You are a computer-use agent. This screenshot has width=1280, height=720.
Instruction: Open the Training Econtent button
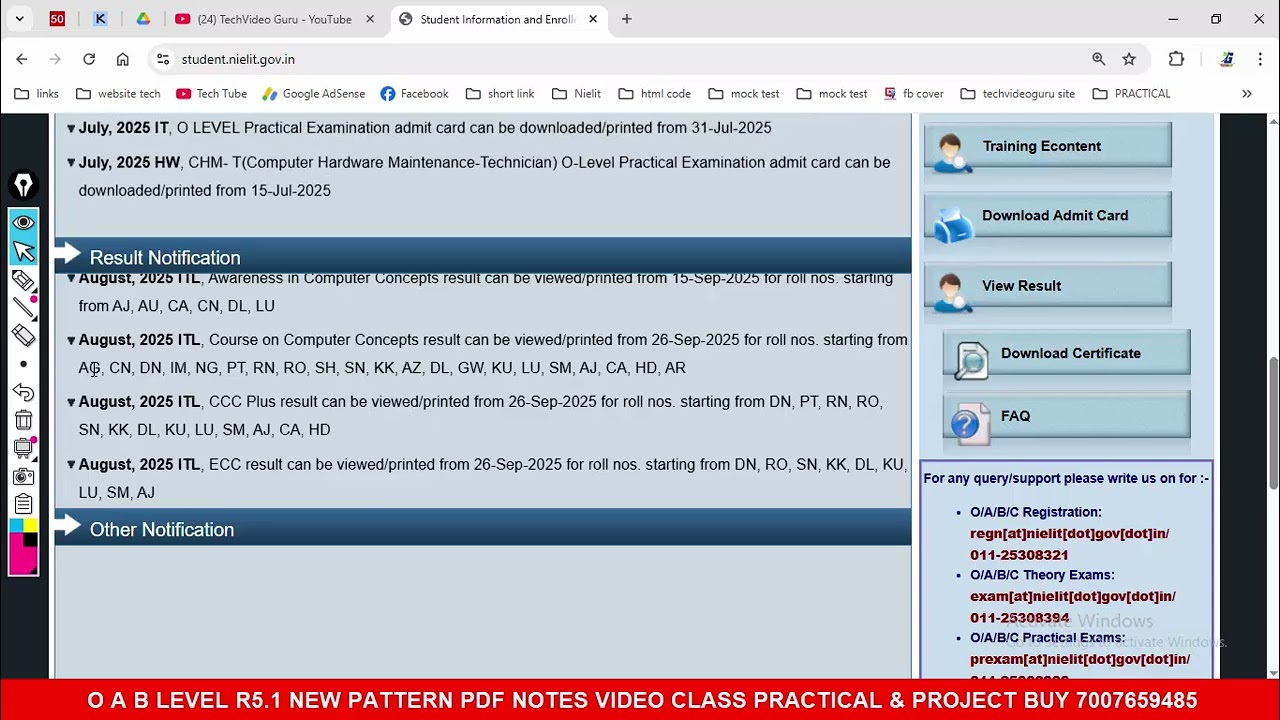[1048, 147]
